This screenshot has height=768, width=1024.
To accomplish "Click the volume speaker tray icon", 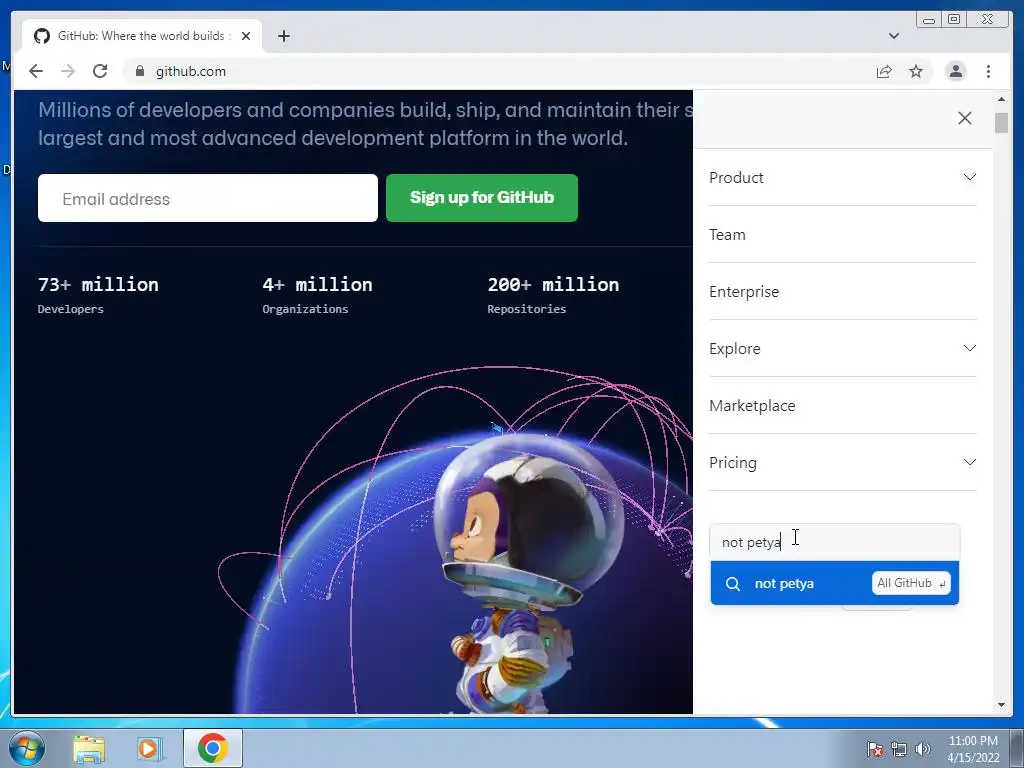I will click(923, 749).
